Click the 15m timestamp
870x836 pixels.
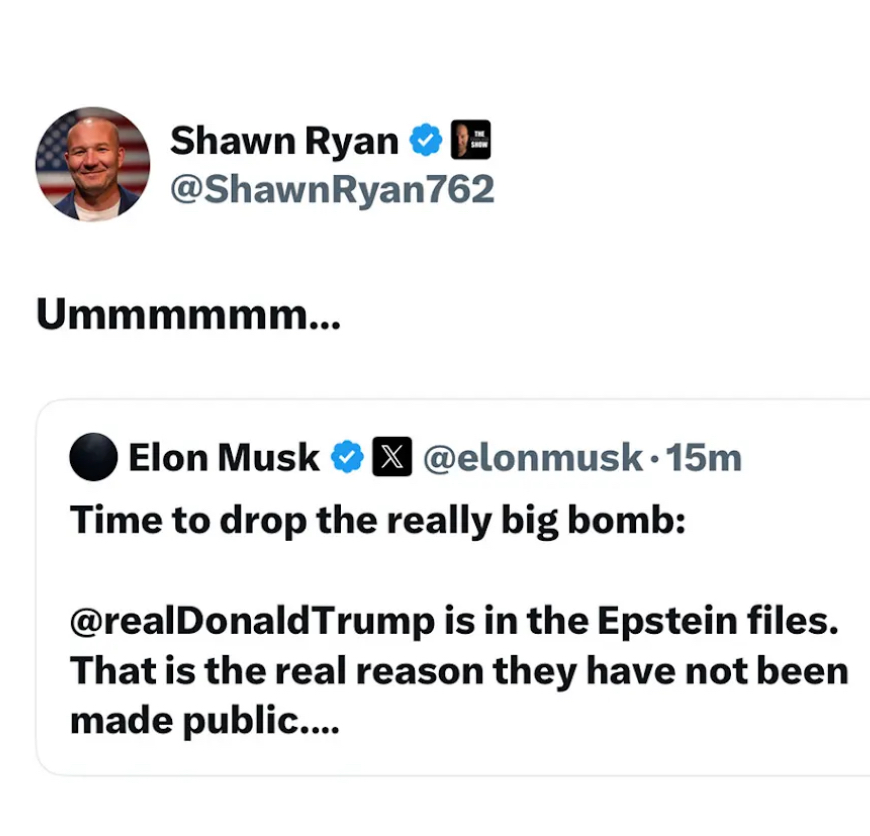click(704, 458)
